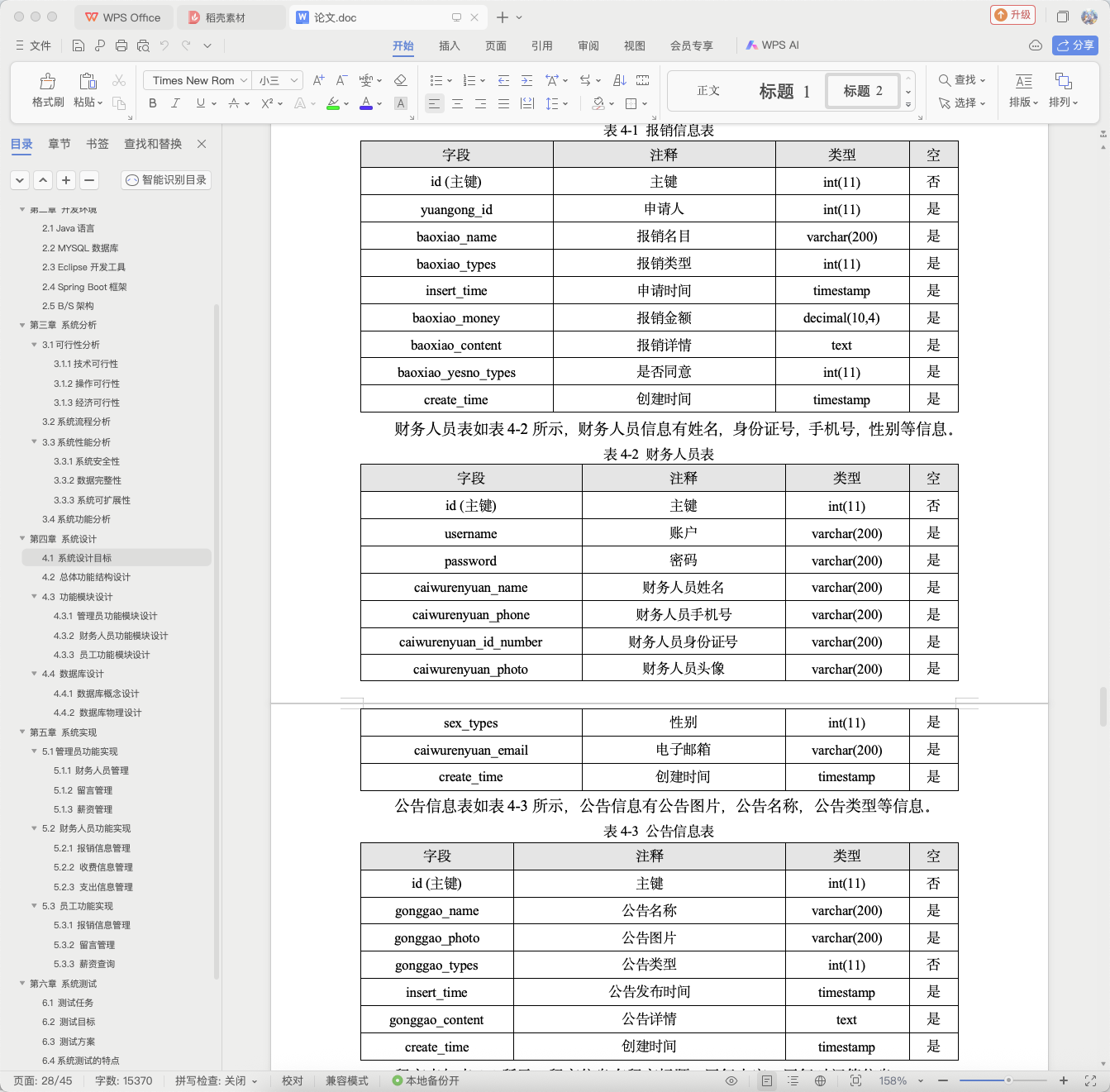
Task: Toggle superscript X² formatting
Action: (x=267, y=103)
